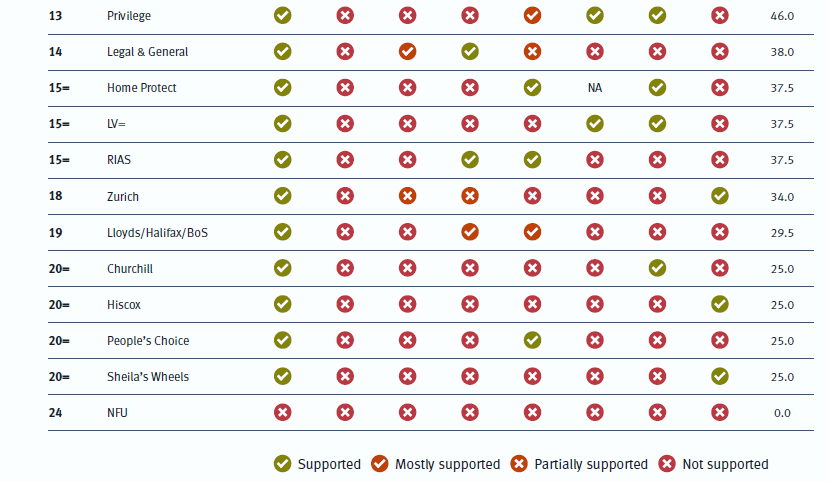Click the rightmost green tick in Churchill row
This screenshot has width=828, height=482.
click(x=657, y=268)
